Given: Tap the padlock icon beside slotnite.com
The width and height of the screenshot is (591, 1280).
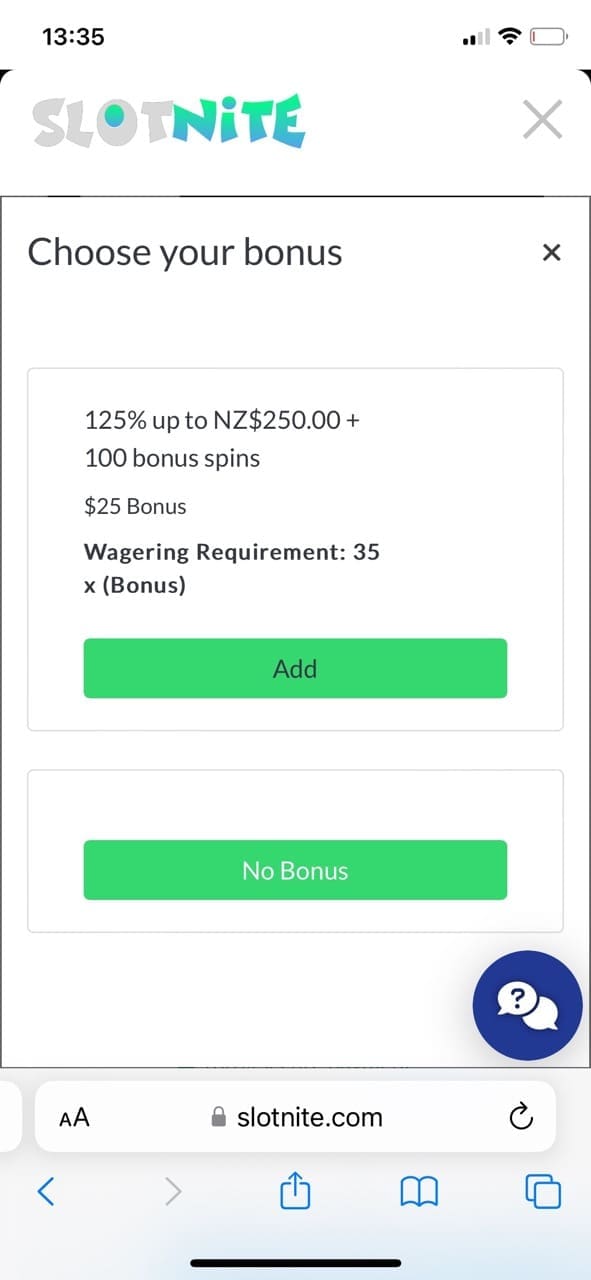Looking at the screenshot, I should (x=219, y=1118).
